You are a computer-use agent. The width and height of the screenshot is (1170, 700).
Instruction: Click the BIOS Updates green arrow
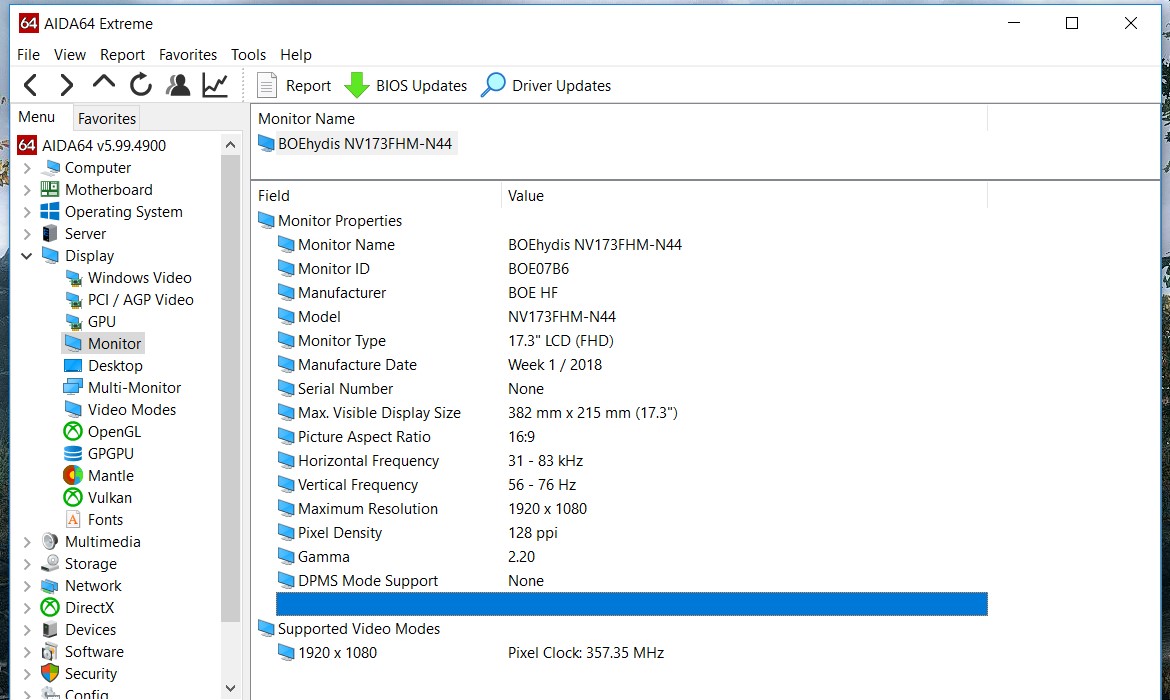click(x=357, y=86)
